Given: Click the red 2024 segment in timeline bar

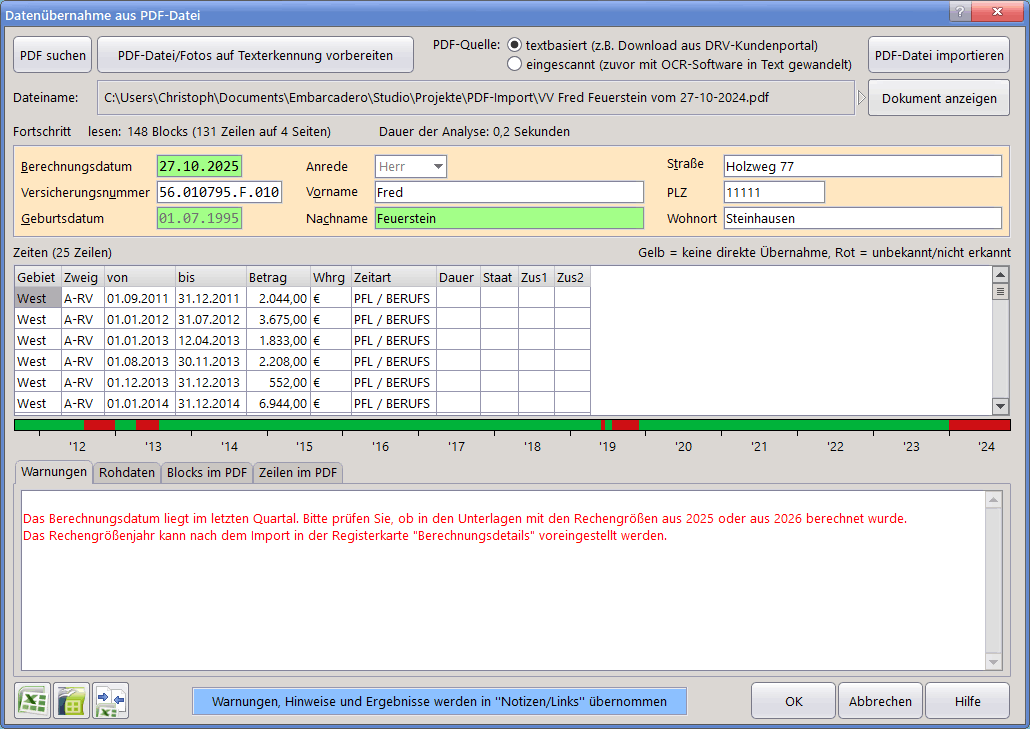Looking at the screenshot, I should click(979, 425).
